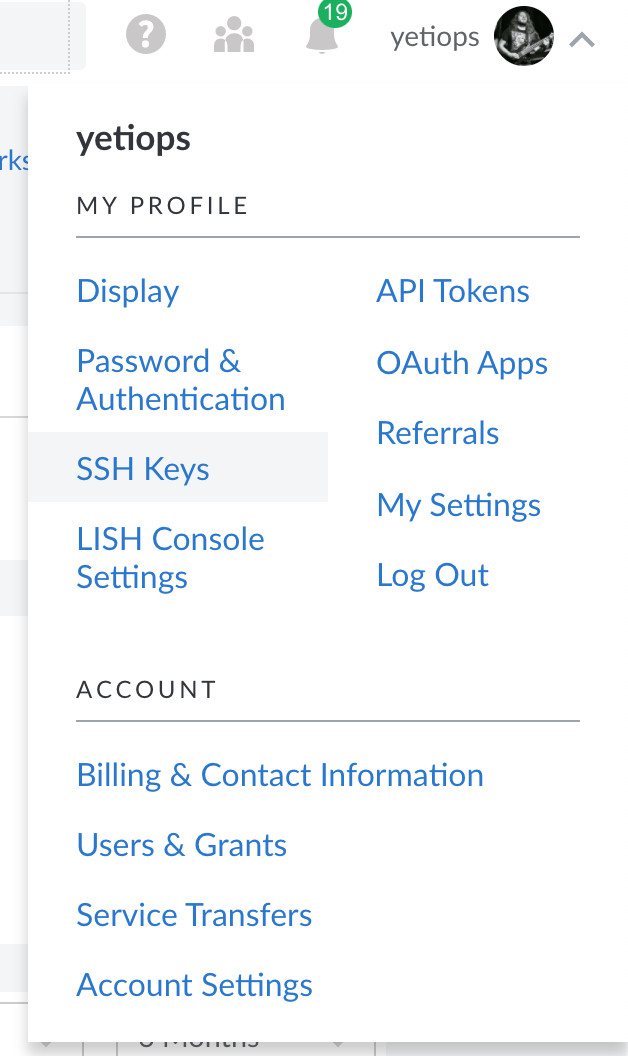The width and height of the screenshot is (628, 1056).
Task: Open the help menu via the question mark icon
Action: [x=146, y=36]
